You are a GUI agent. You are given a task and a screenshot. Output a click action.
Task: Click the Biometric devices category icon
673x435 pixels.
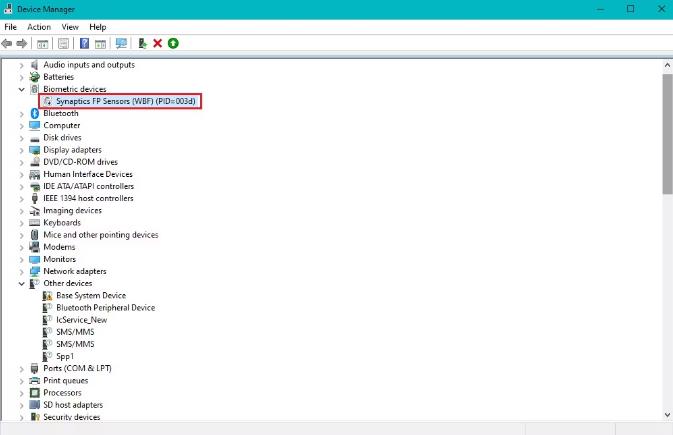[35, 89]
